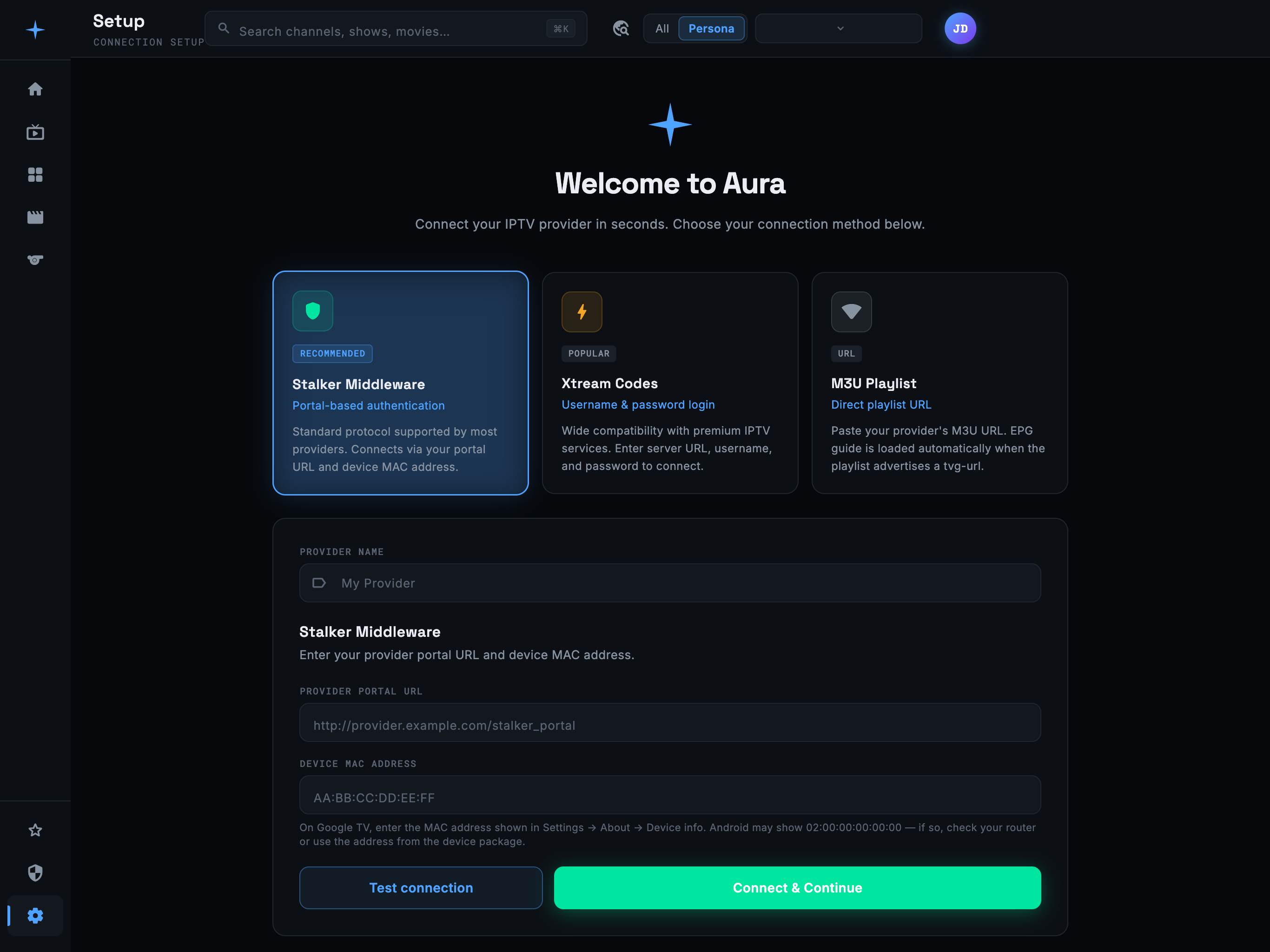
Task: Open the empty header dropdown
Action: tap(838, 28)
